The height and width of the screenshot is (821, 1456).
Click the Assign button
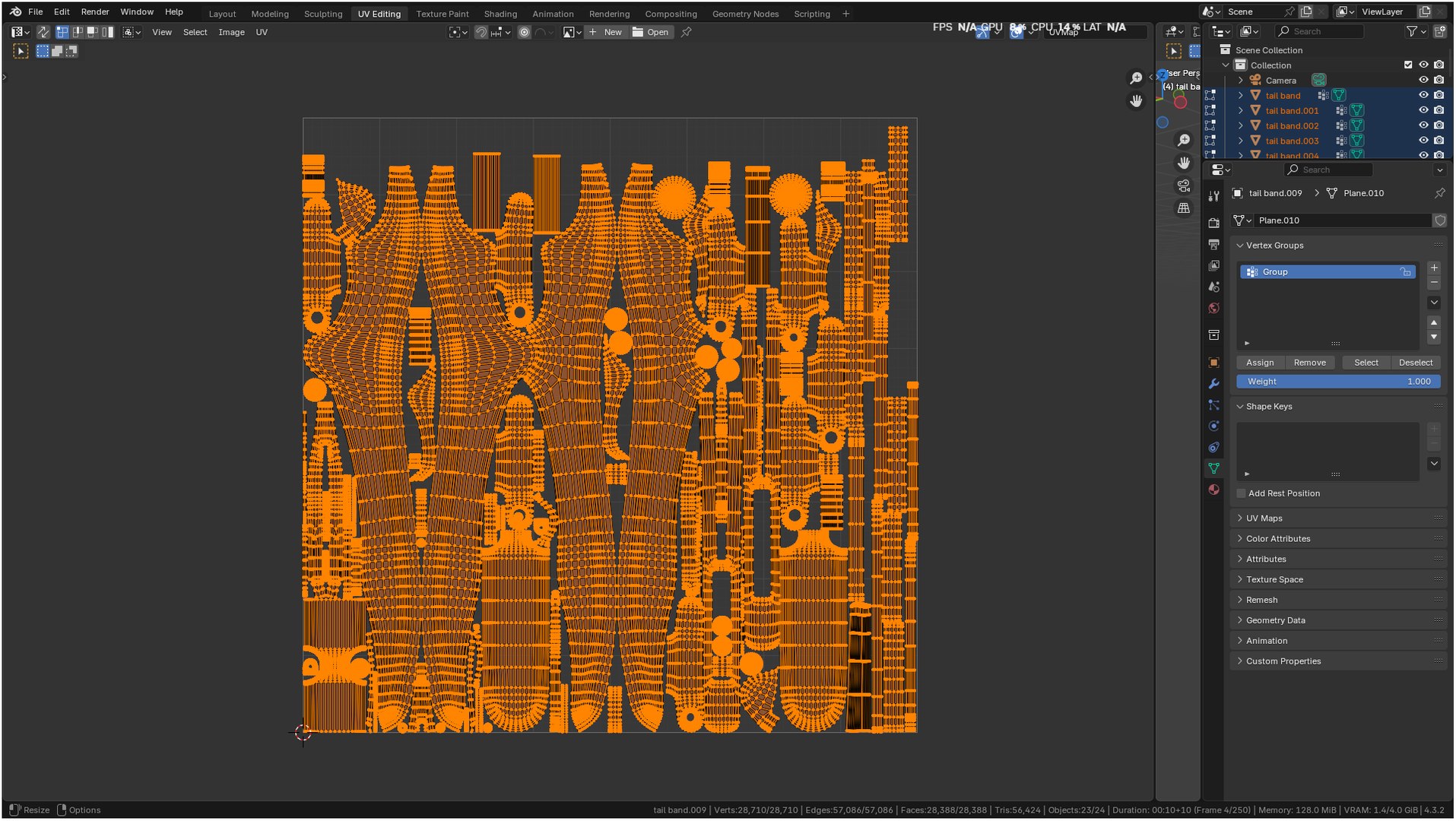point(1260,363)
